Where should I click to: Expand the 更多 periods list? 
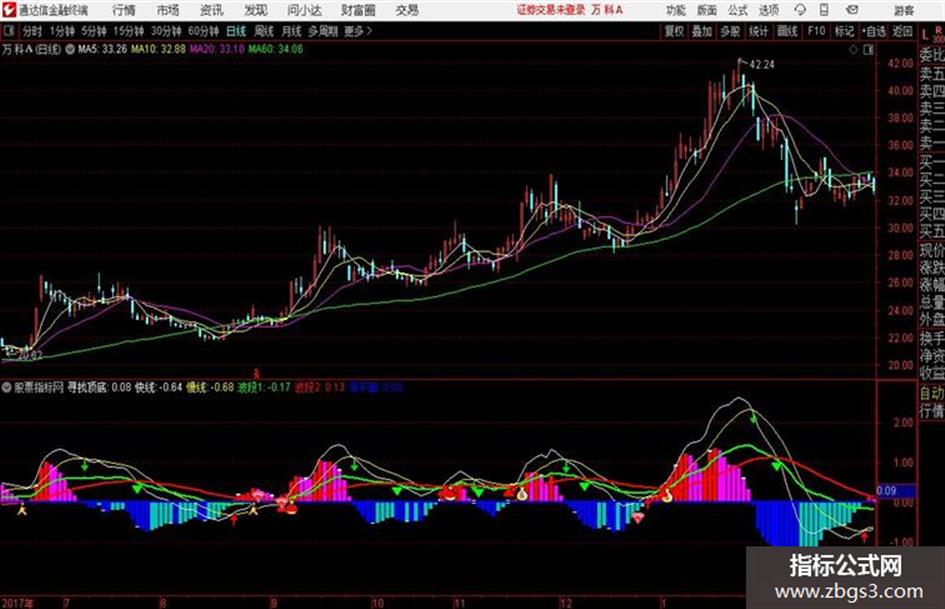click(358, 31)
